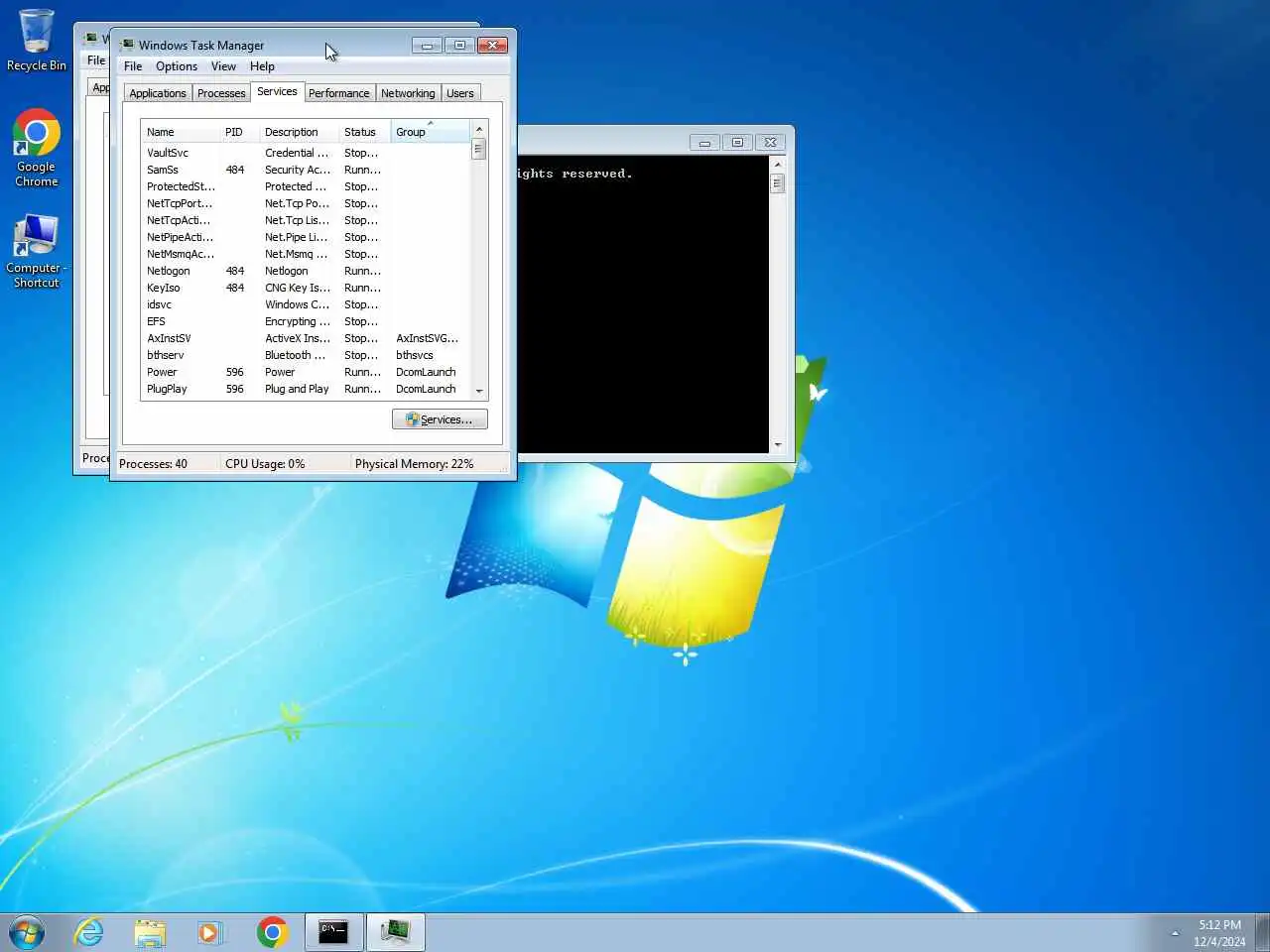Click Processes: 40 in status bar
This screenshot has height=952, width=1270.
click(x=153, y=463)
